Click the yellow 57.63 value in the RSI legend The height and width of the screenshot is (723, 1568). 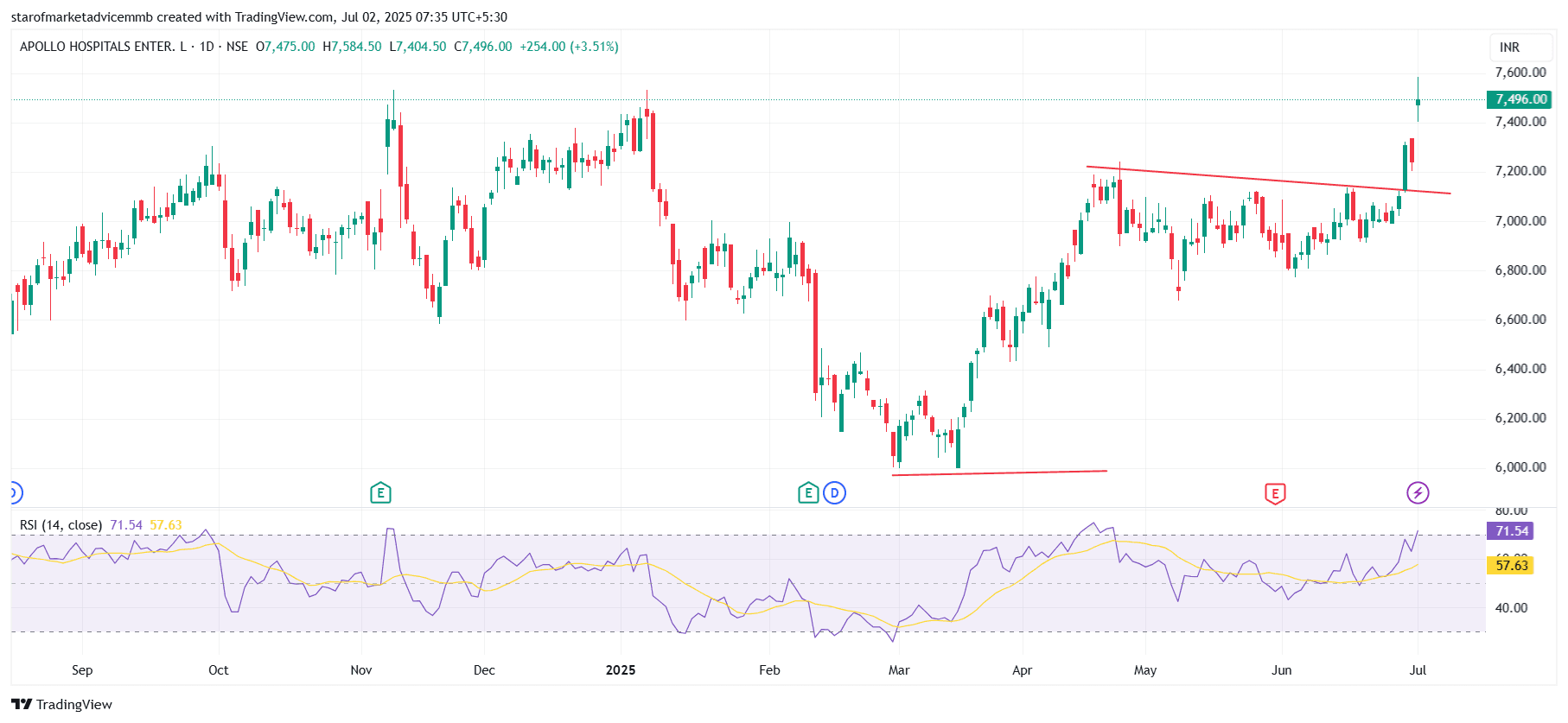(166, 525)
